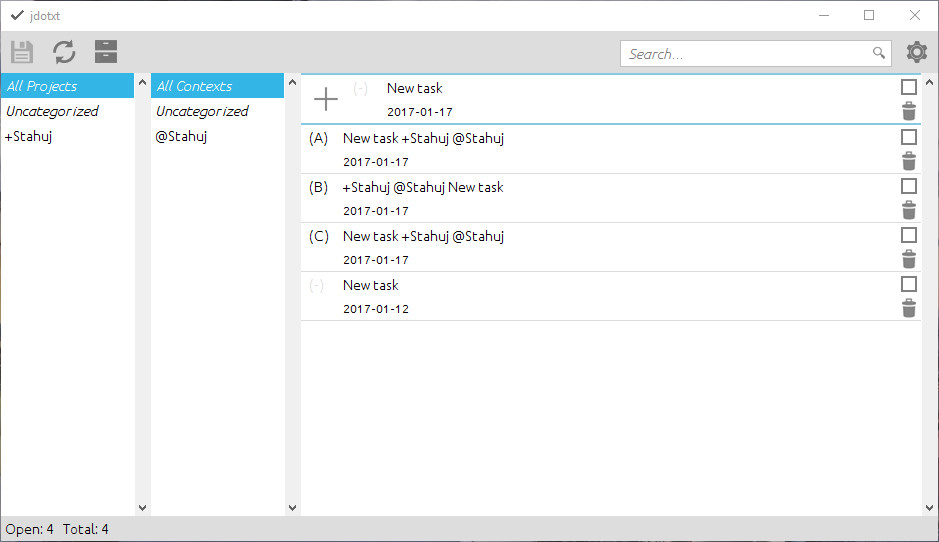The height and width of the screenshot is (542, 939).
Task: Click the Save floppy disk icon
Action: pos(22,52)
